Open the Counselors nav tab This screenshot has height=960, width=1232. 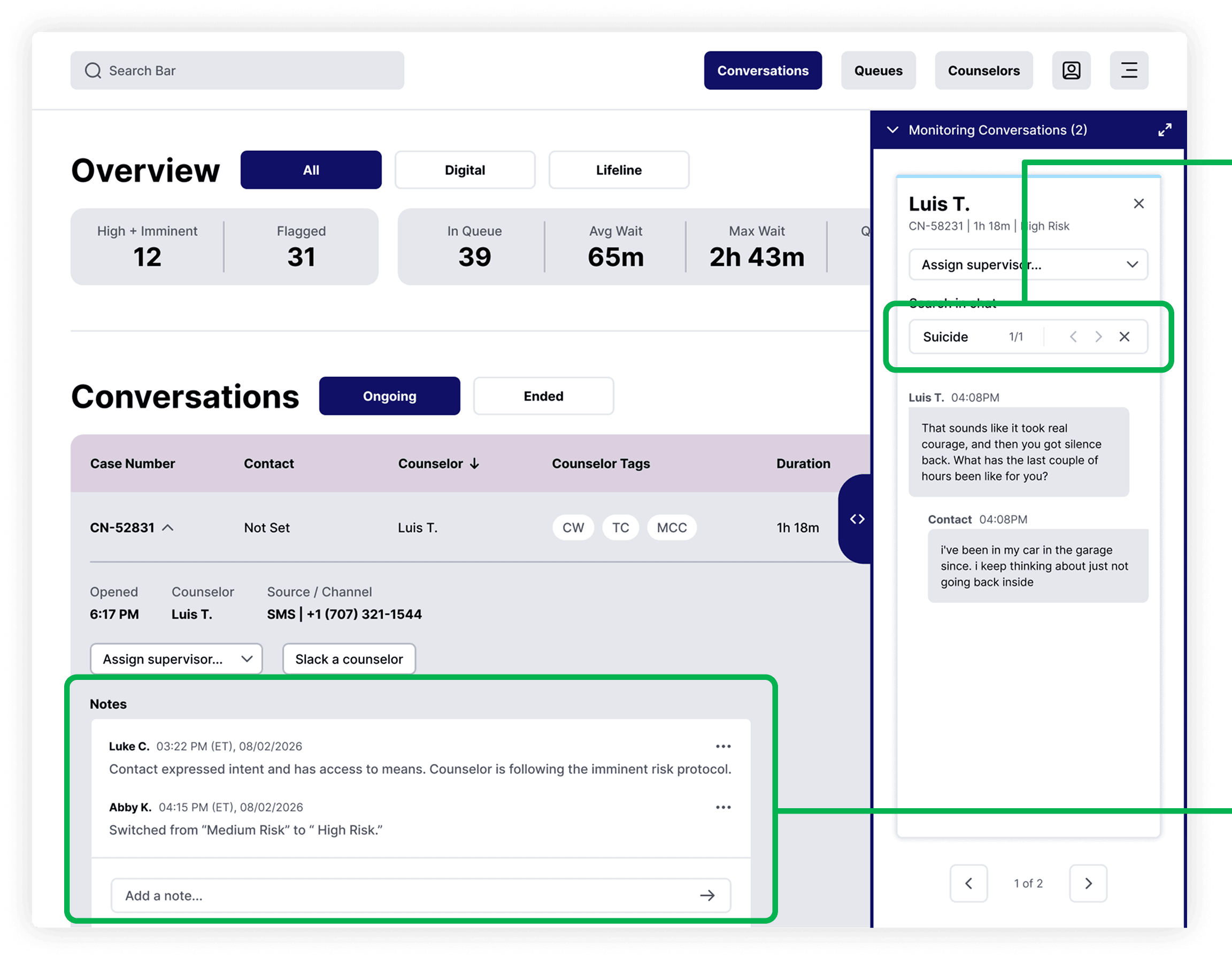point(984,71)
